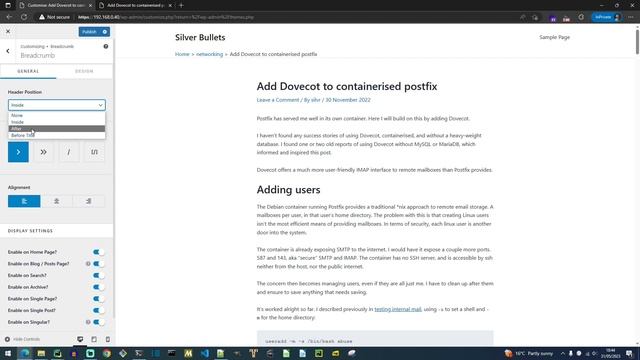This screenshot has width=640, height=360.
Task: Switch to desktop preview mode
Action: point(80,339)
